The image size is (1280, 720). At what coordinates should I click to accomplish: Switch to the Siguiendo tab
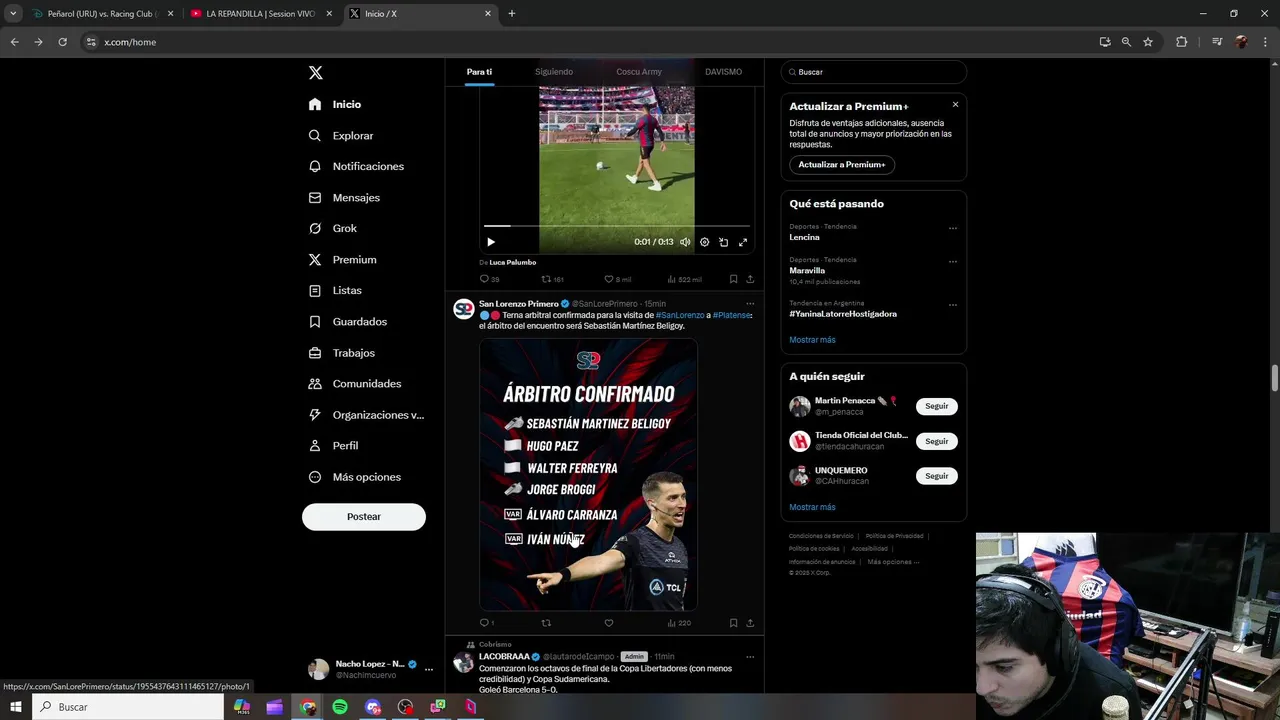(x=554, y=72)
